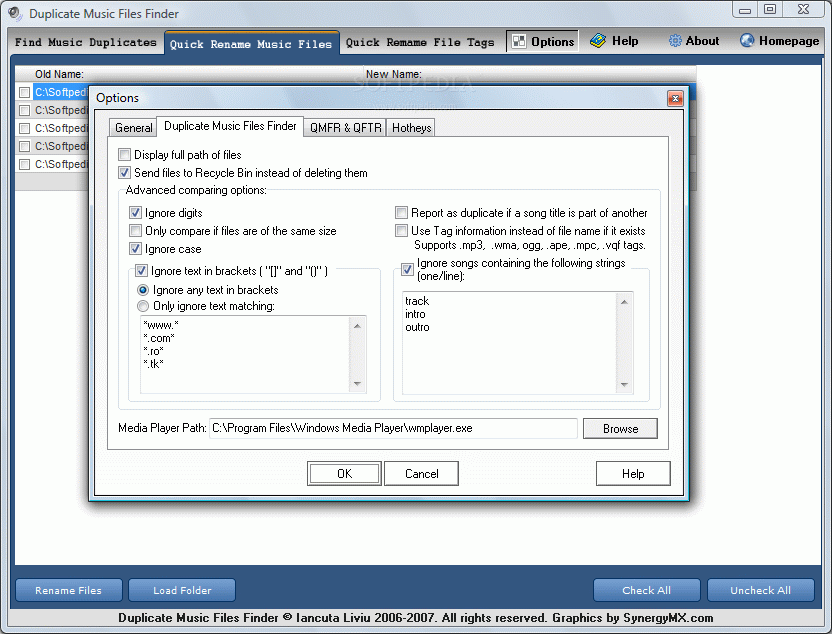The image size is (832, 634).
Task: Click the app icon in title bar
Action: [15, 13]
